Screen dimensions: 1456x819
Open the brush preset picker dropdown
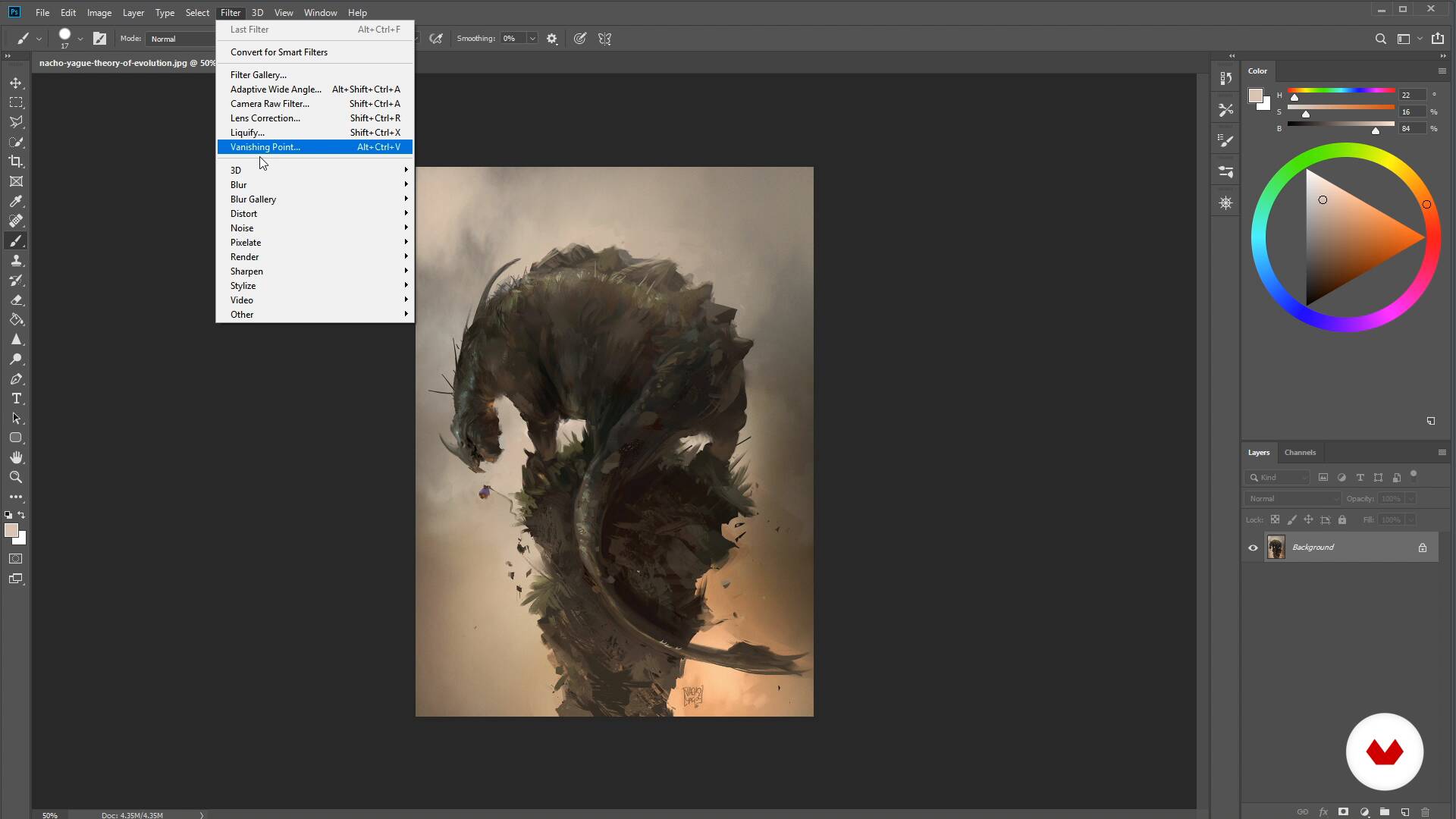pyautogui.click(x=80, y=39)
